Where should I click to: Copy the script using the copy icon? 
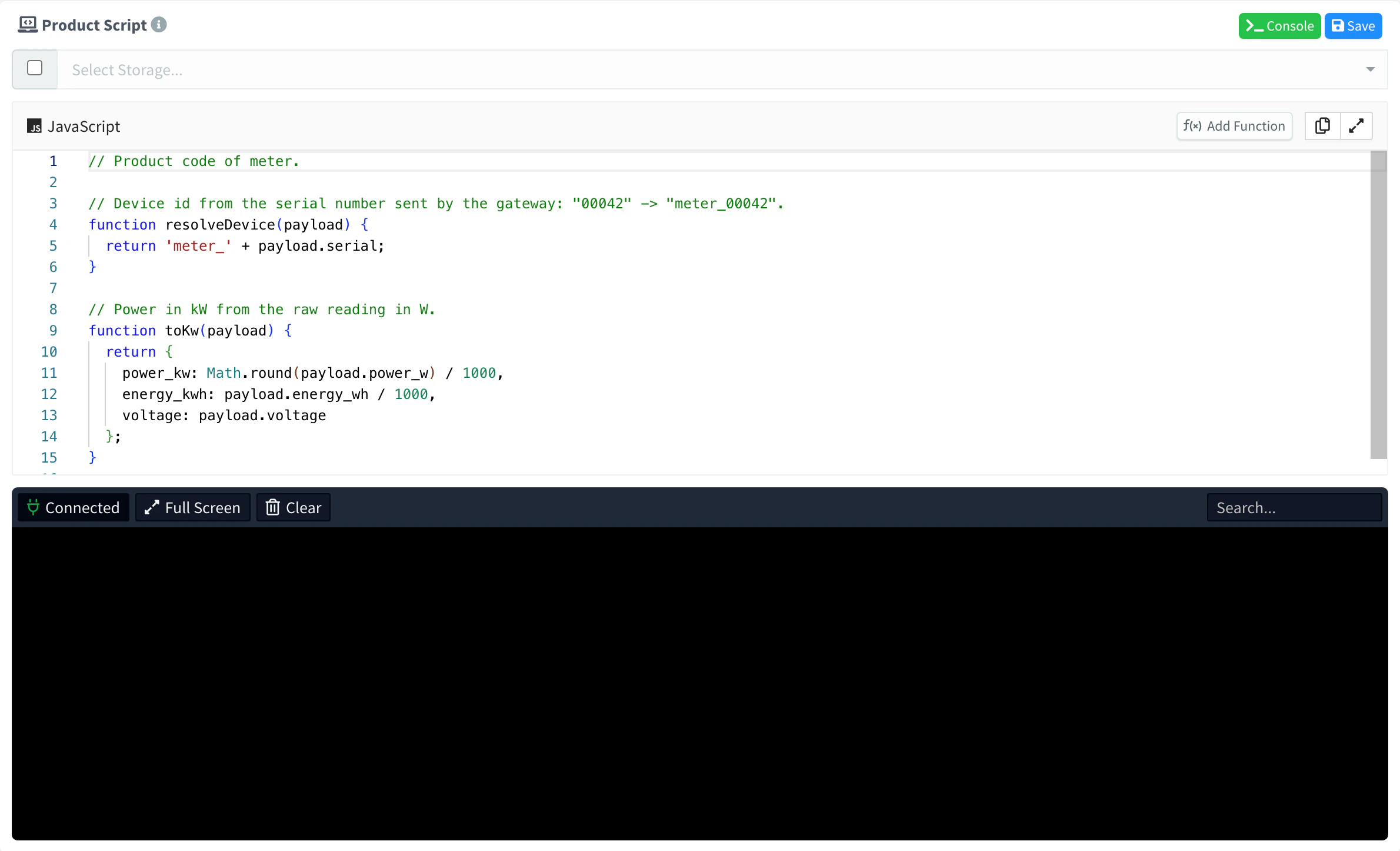click(1322, 126)
